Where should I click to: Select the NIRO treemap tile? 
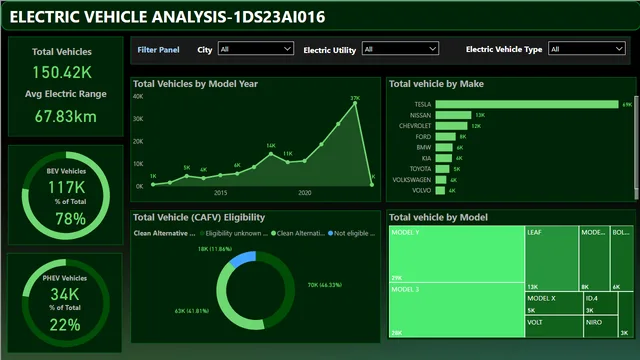600,326
